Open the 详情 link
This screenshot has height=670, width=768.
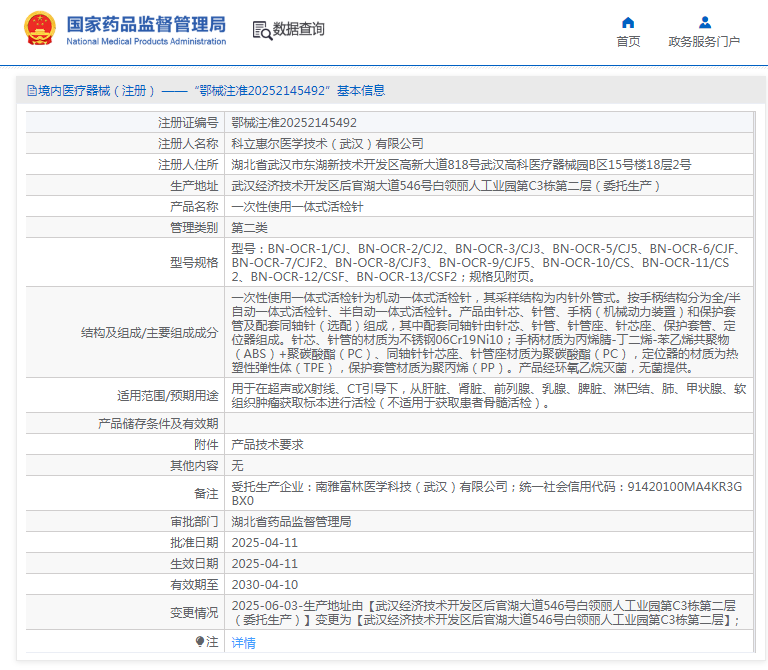pos(244,642)
